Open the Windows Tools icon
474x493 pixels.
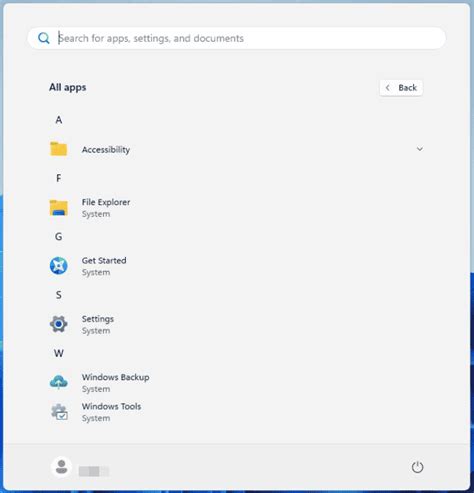click(59, 412)
